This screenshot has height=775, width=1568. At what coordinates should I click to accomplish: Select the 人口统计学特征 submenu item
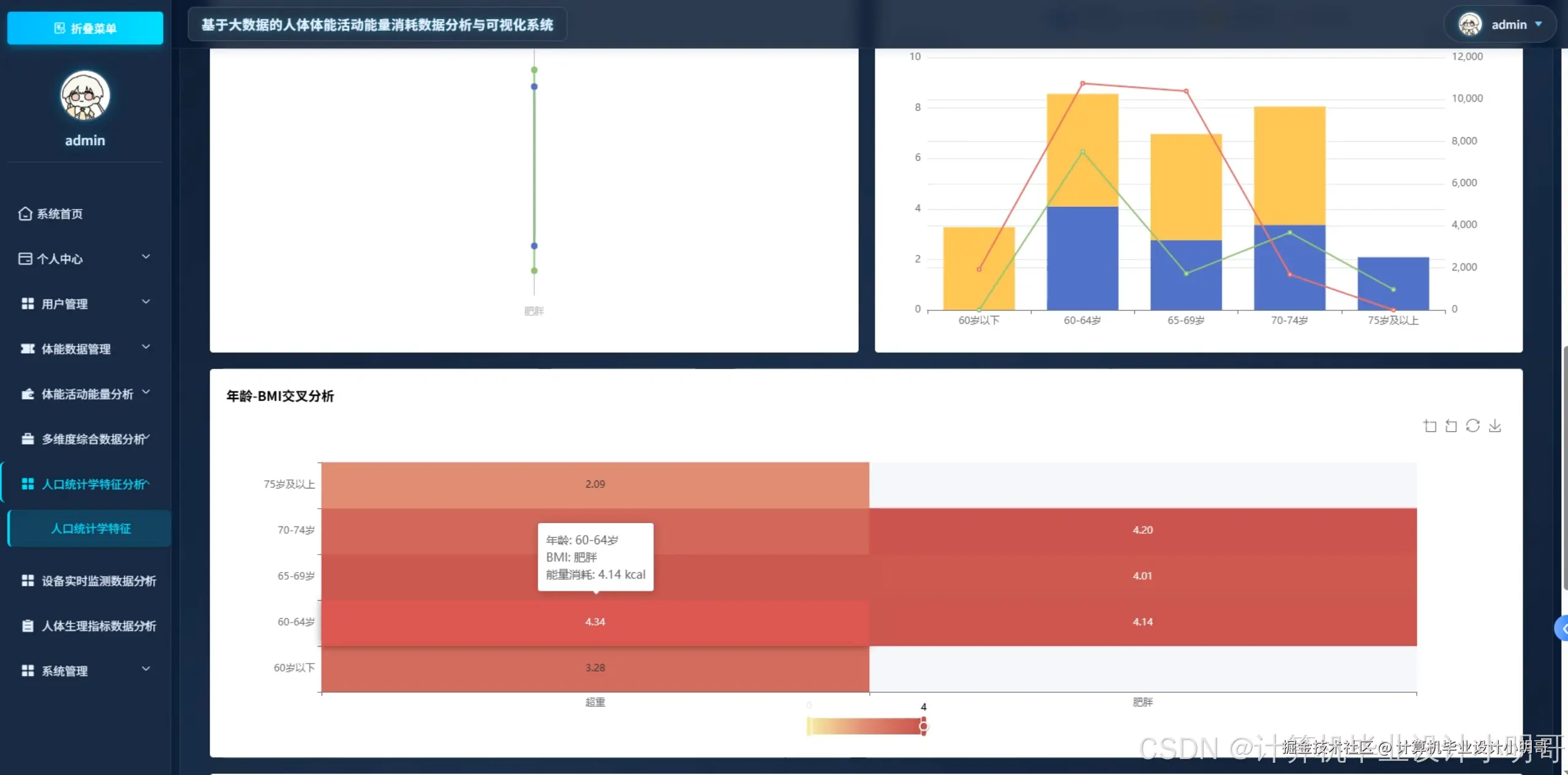pos(91,528)
